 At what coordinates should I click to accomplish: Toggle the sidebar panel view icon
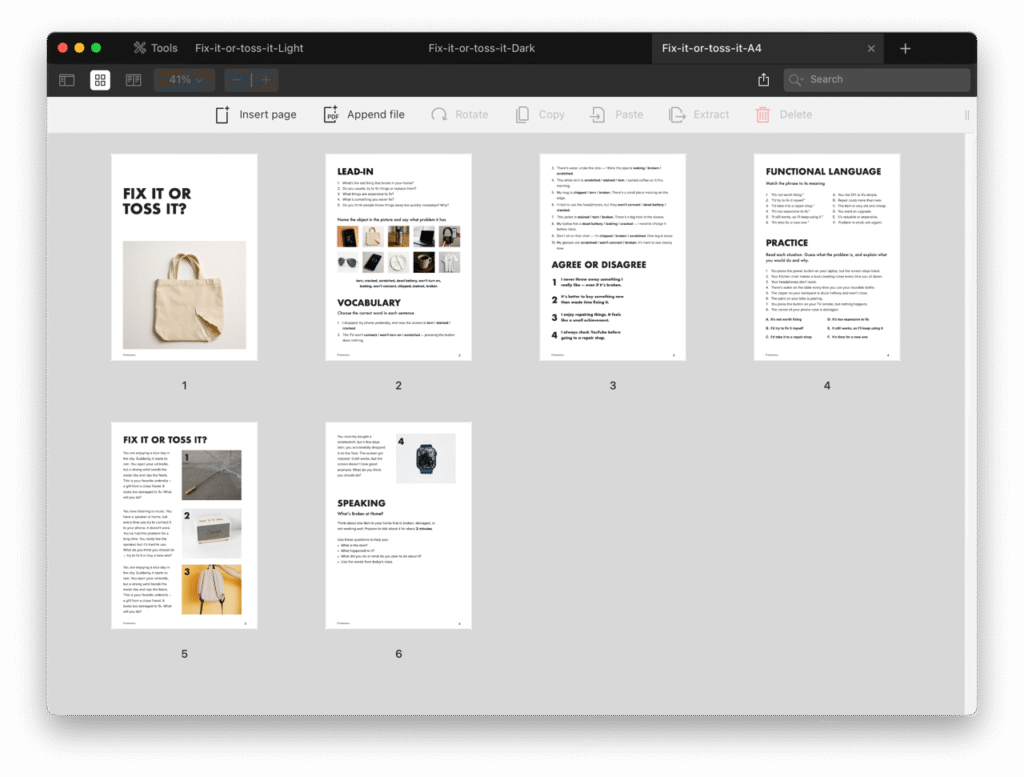67,80
